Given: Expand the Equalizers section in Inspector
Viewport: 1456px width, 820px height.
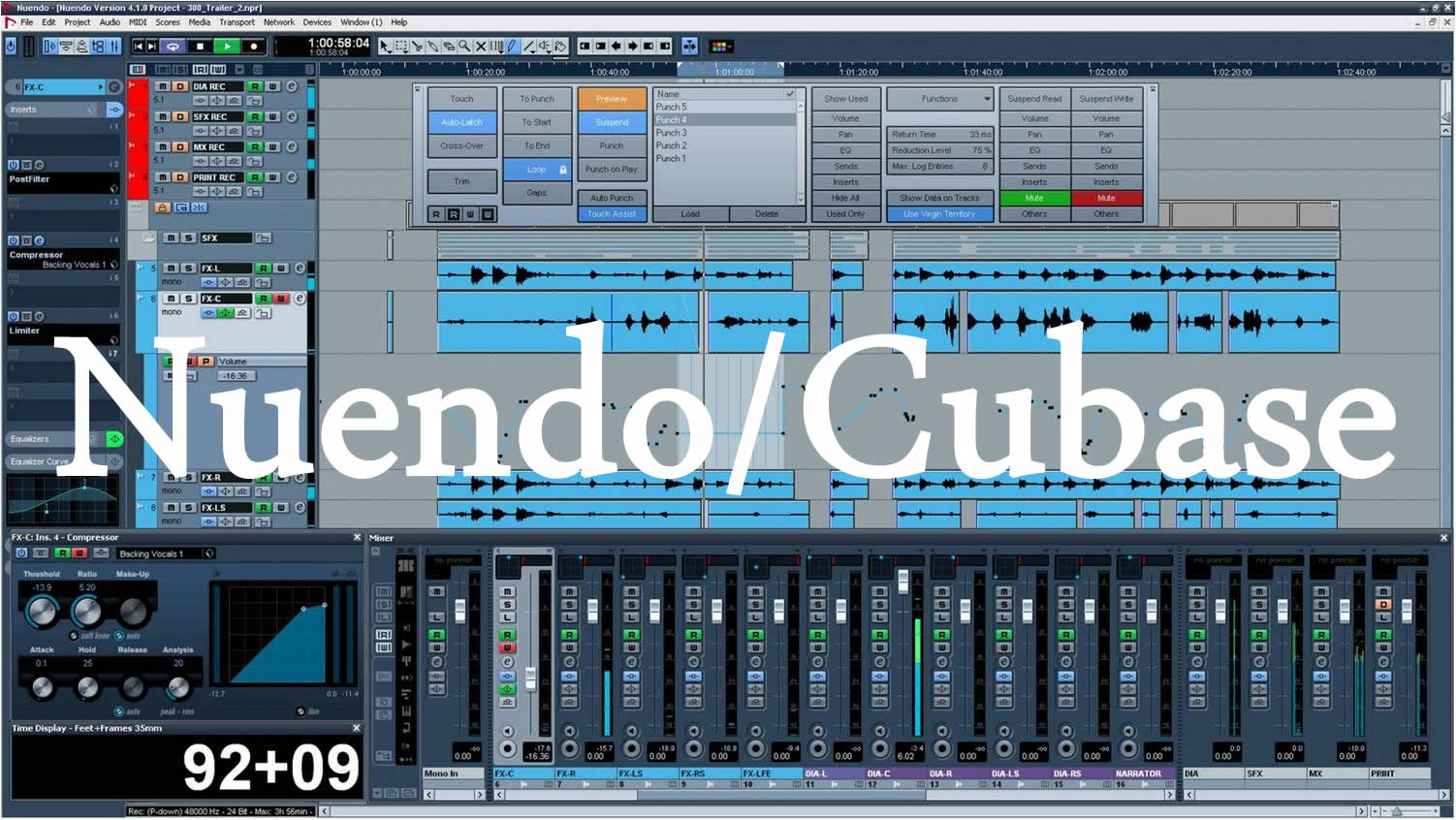Looking at the screenshot, I should pos(53,439).
